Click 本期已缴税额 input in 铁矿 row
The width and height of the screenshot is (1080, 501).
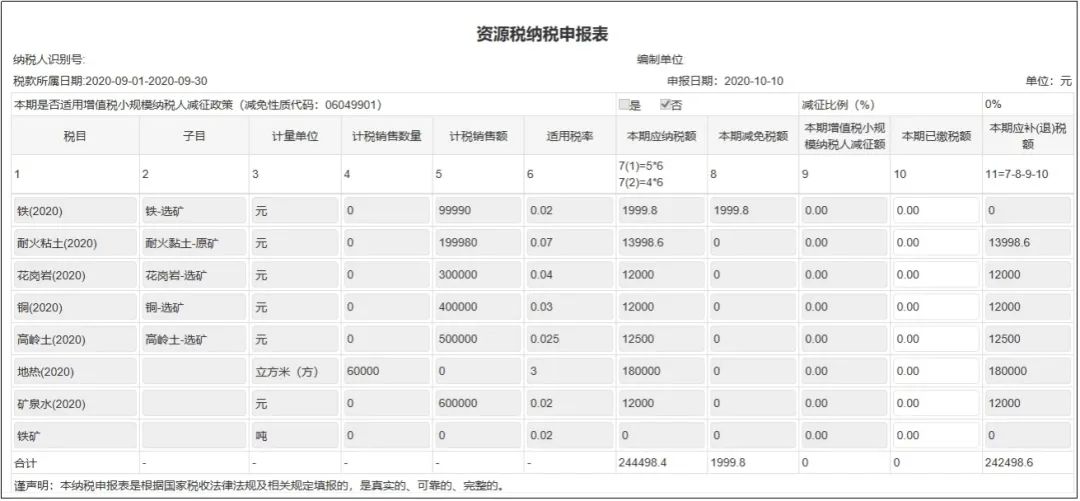click(x=935, y=435)
